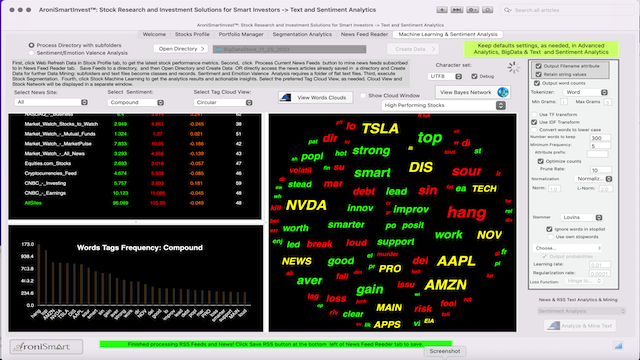Screen dimensions: 640x360
Task: Click the blue chart icon at bottom right
Action: [x=618, y=346]
